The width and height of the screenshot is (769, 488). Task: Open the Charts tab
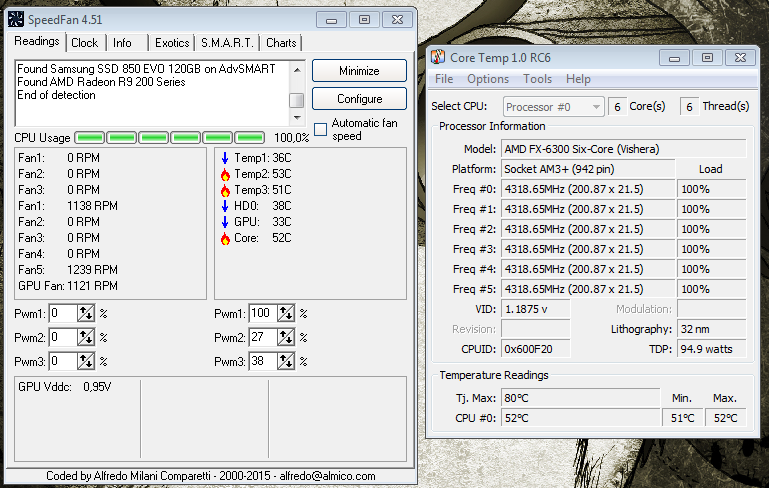[x=281, y=43]
